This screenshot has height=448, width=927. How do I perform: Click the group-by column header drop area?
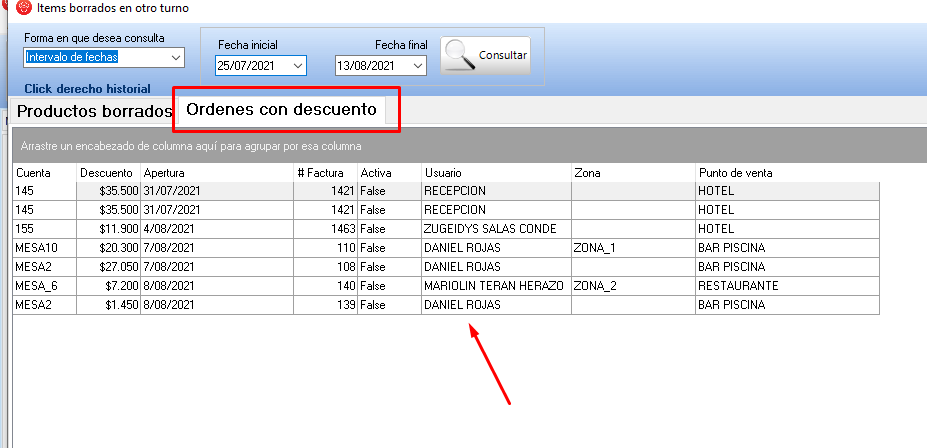(x=470, y=146)
